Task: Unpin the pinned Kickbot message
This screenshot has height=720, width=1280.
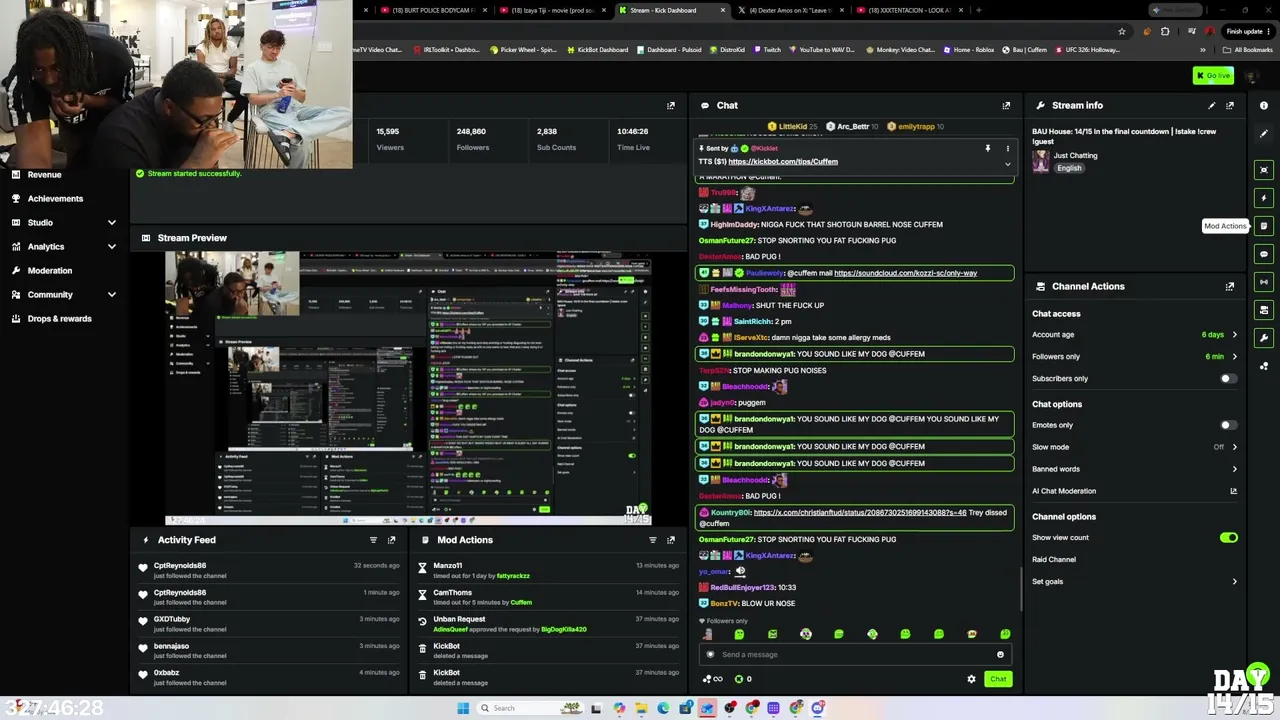Action: (988, 148)
